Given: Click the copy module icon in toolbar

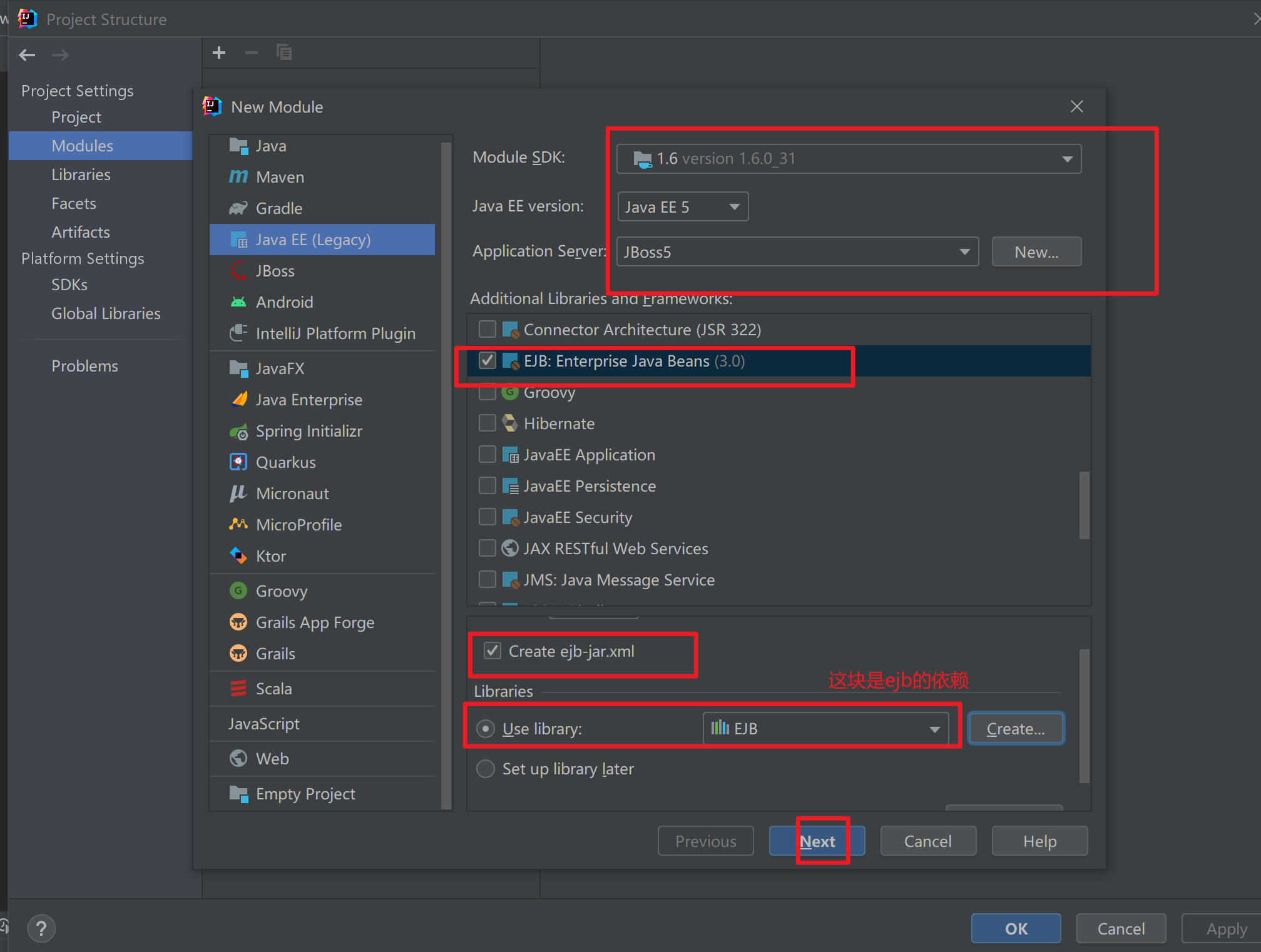Looking at the screenshot, I should point(284,53).
